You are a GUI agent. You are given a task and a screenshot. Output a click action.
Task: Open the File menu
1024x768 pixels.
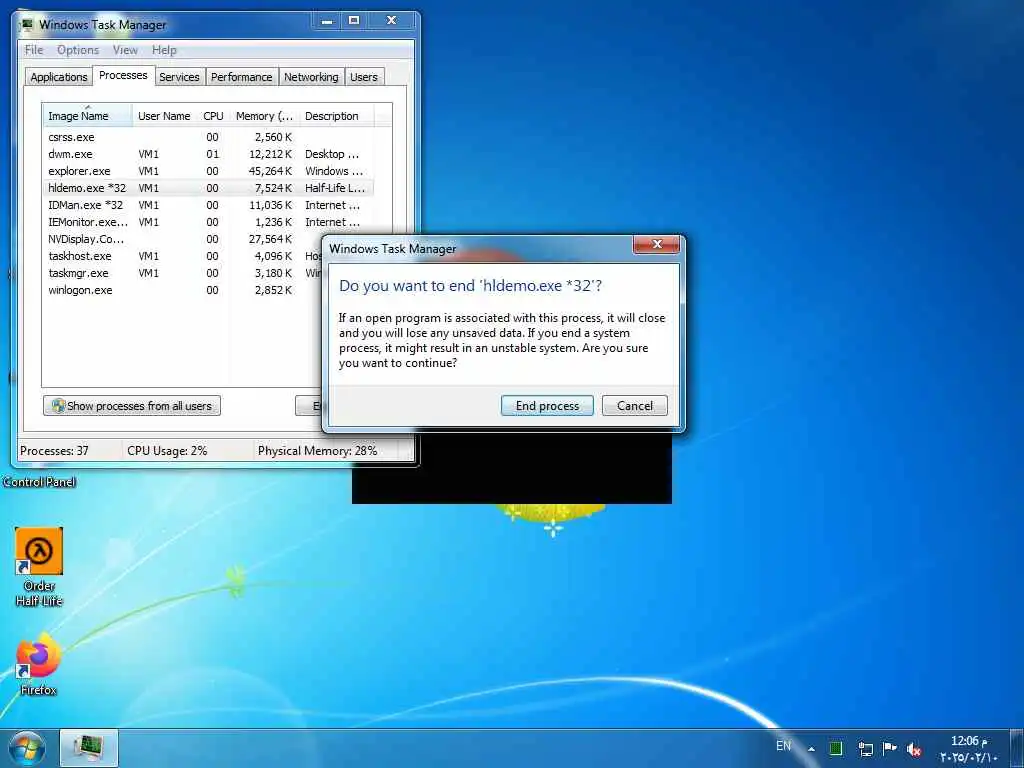(34, 50)
